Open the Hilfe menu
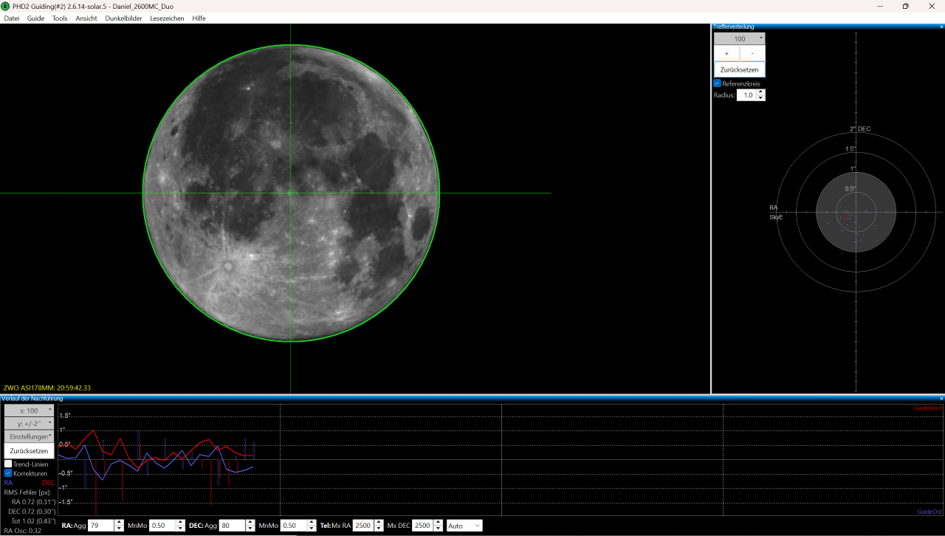 coord(199,18)
